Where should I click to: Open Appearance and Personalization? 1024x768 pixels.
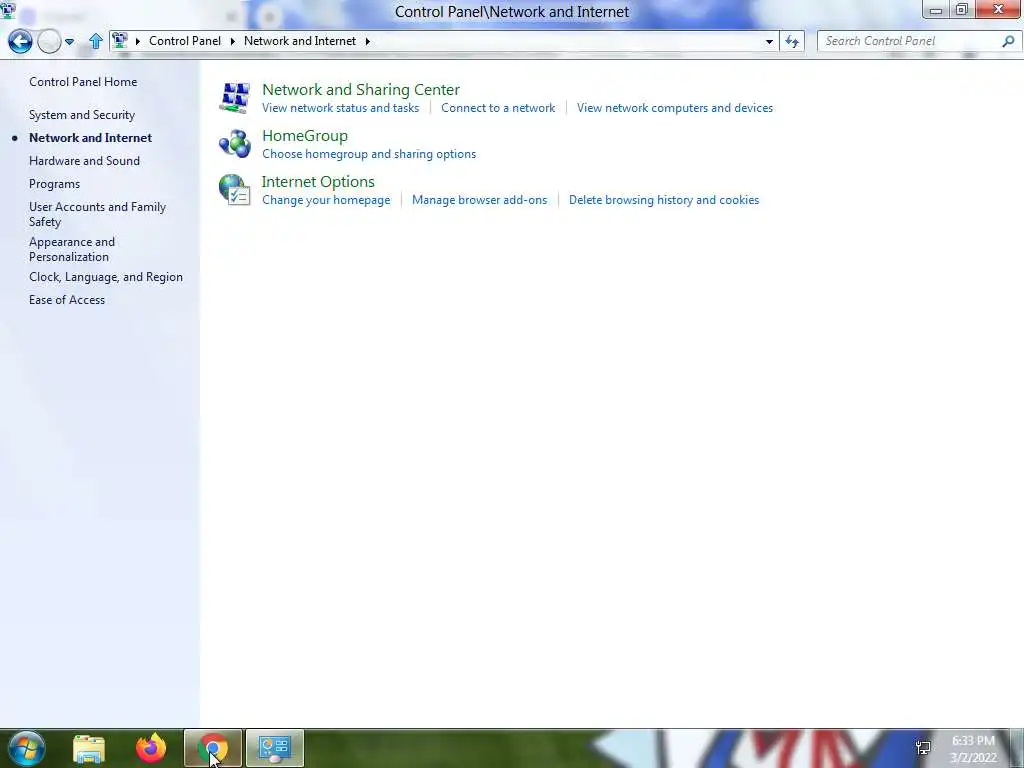coord(72,249)
